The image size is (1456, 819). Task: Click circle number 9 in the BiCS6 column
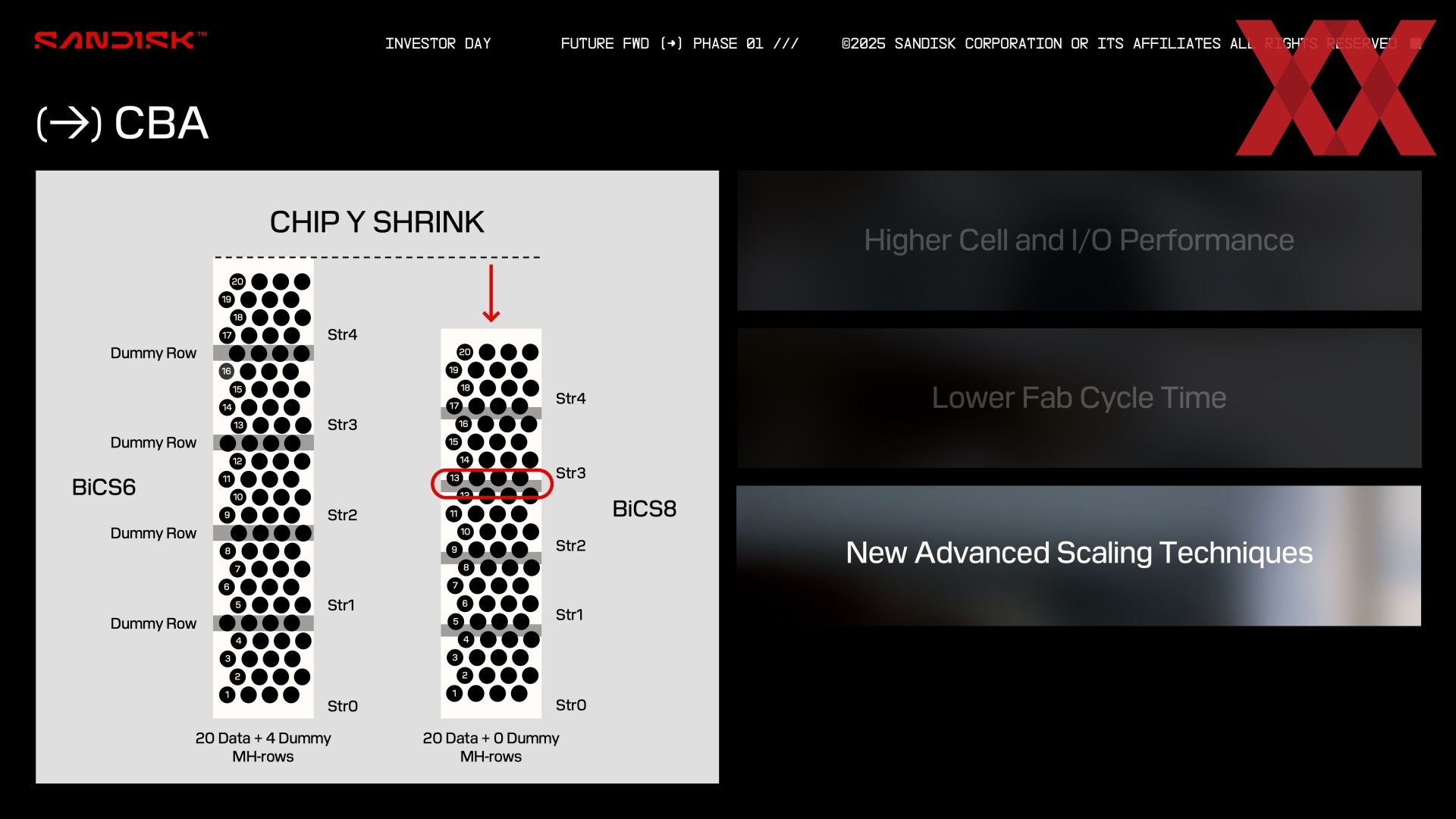click(x=226, y=515)
